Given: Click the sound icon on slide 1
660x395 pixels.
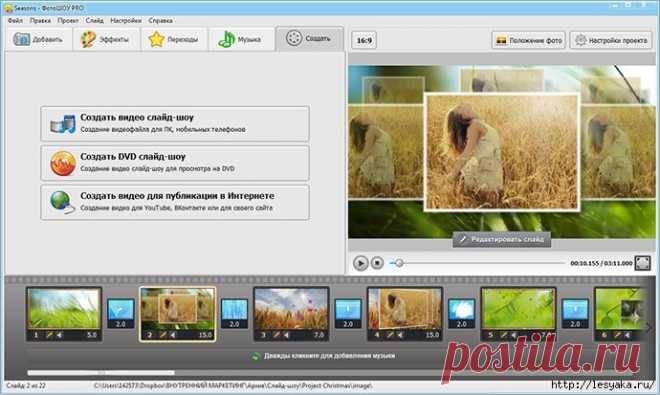Looking at the screenshot, I should click(60, 335).
